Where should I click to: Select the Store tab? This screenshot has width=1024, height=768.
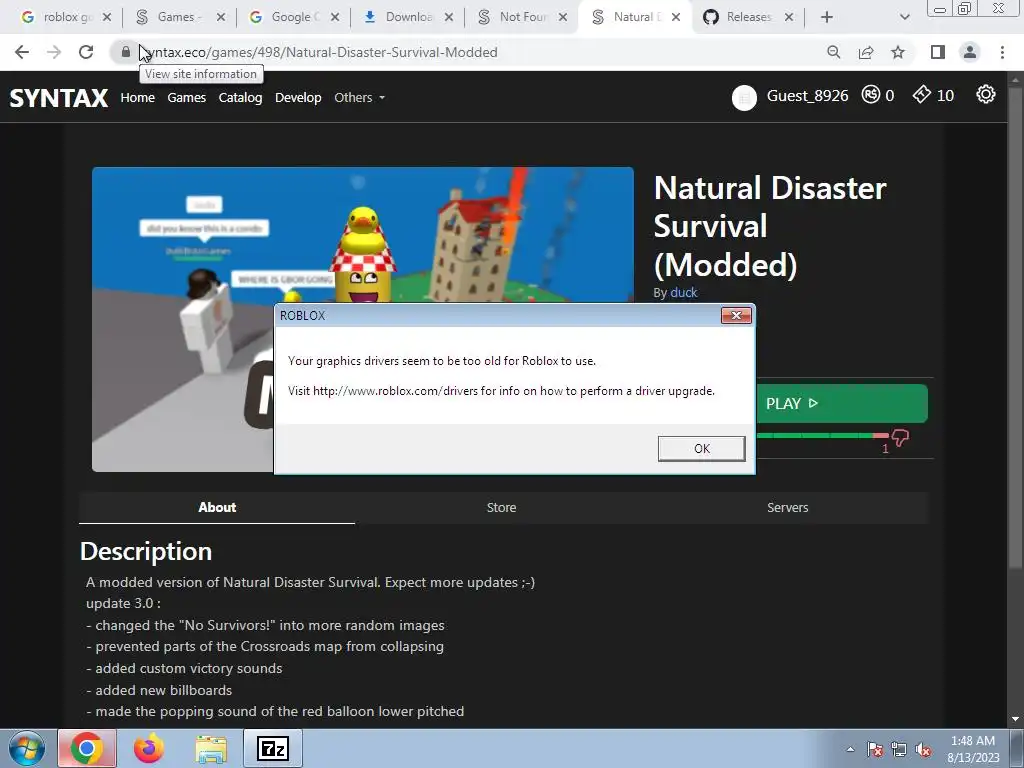click(x=501, y=507)
